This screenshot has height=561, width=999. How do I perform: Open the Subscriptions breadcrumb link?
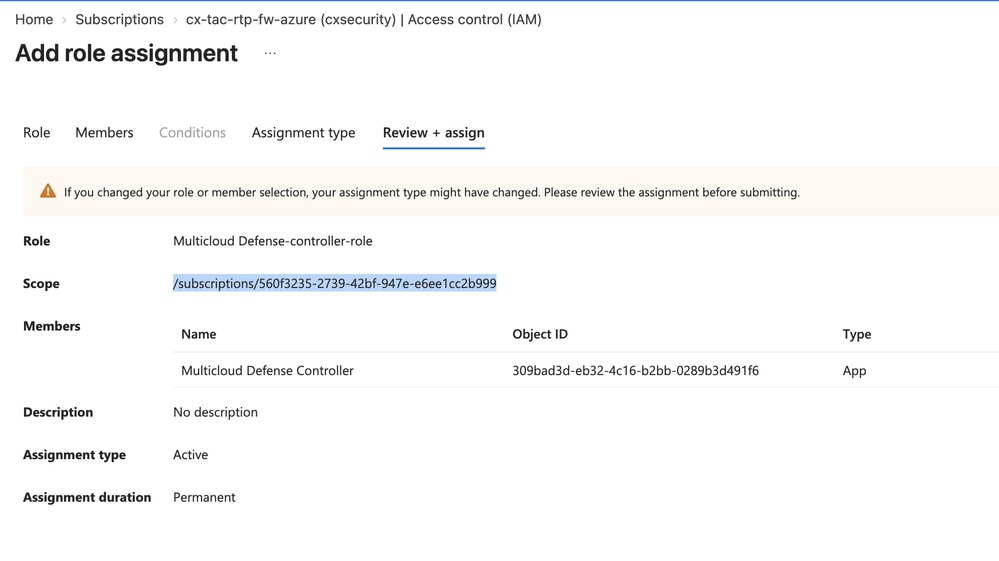point(119,19)
